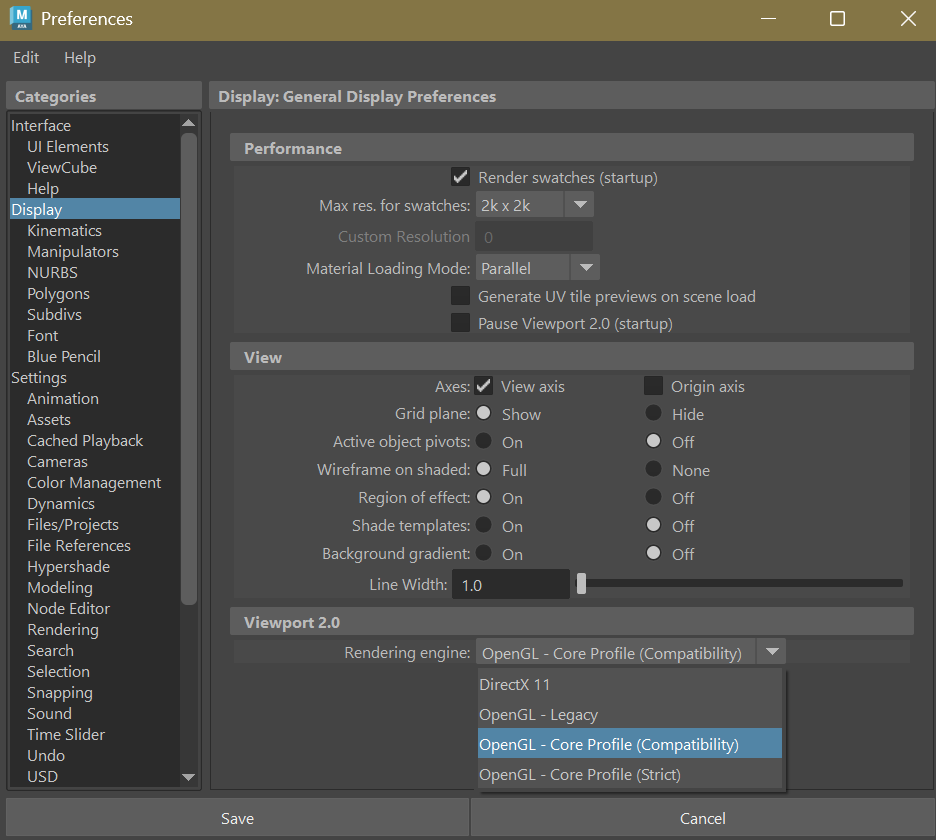
Task: Set Grid plane to Show
Action: click(484, 413)
